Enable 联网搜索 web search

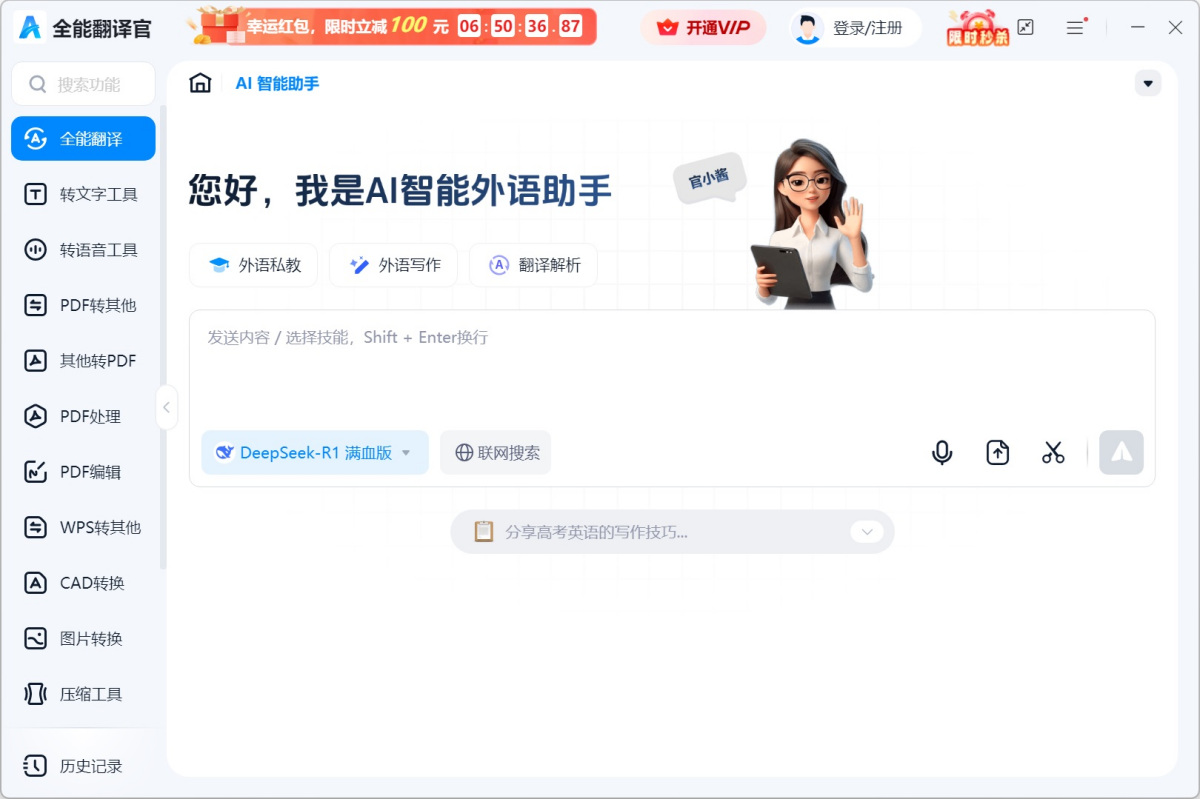coord(495,452)
